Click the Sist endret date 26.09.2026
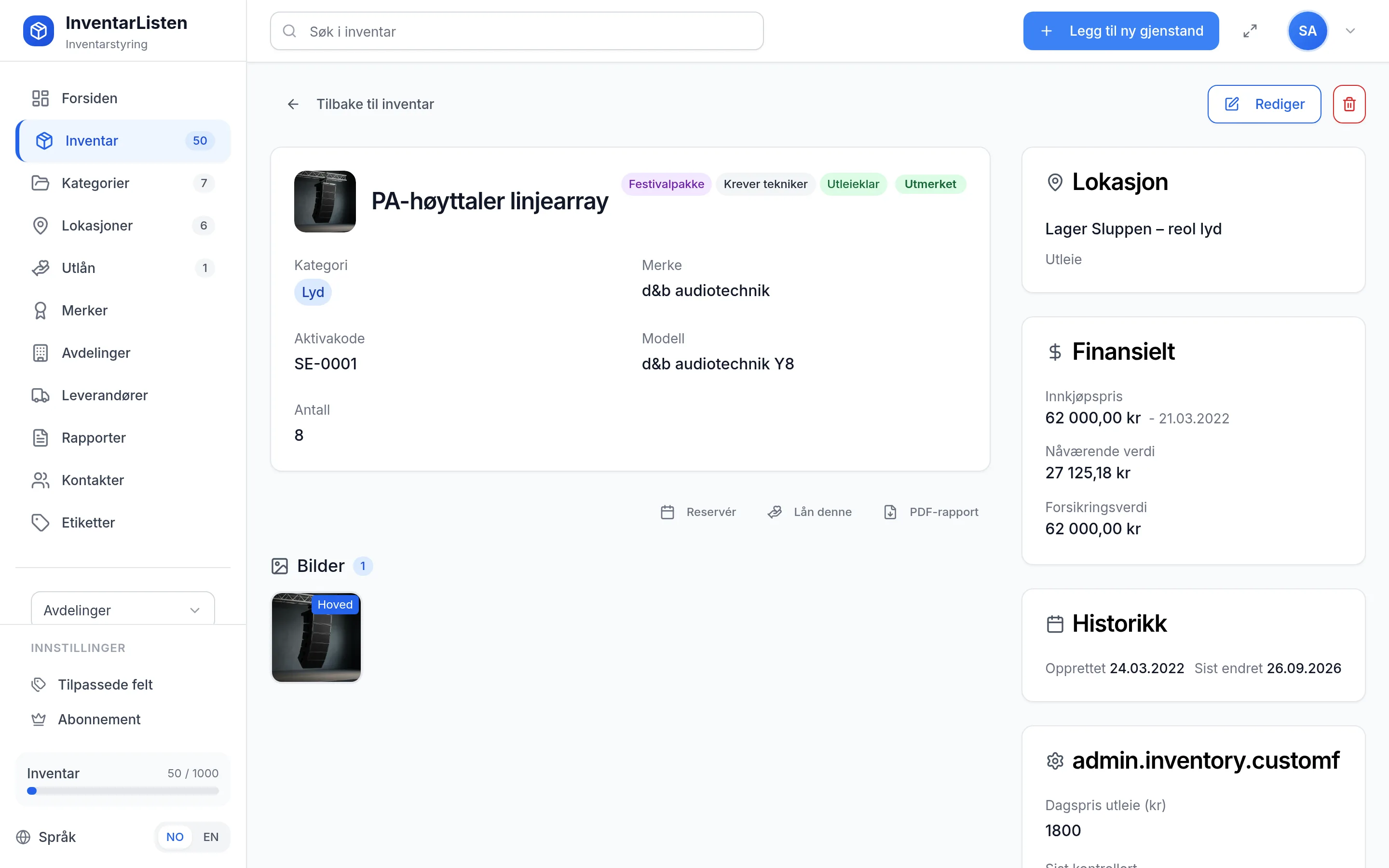 (x=1304, y=668)
